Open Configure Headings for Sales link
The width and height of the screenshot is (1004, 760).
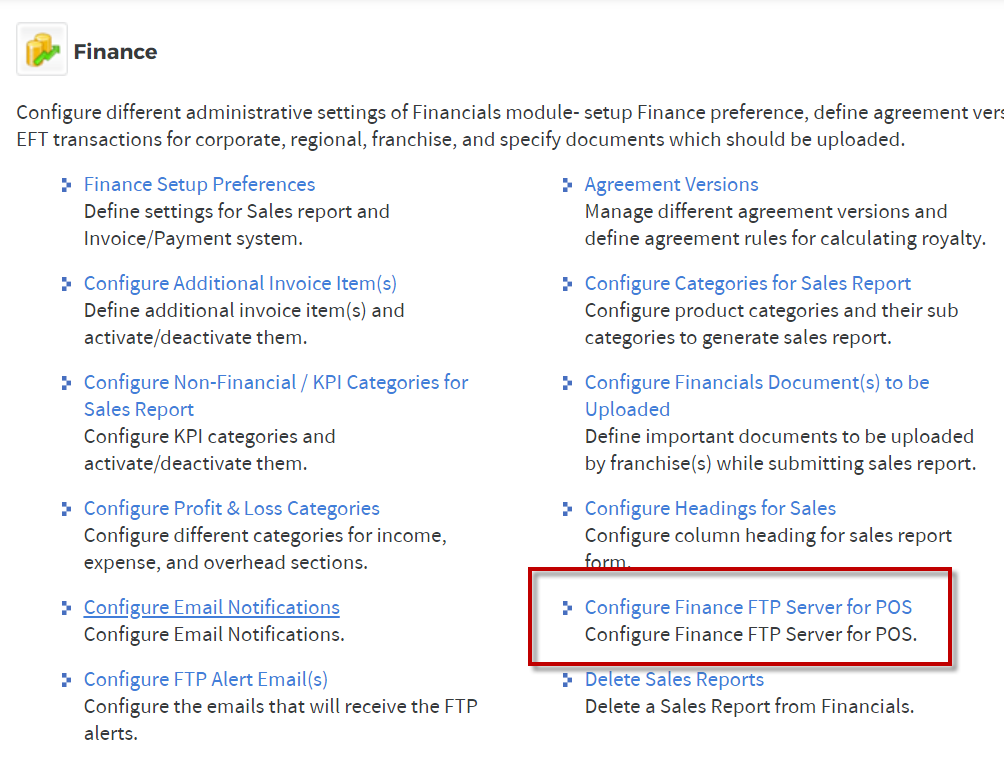710,508
